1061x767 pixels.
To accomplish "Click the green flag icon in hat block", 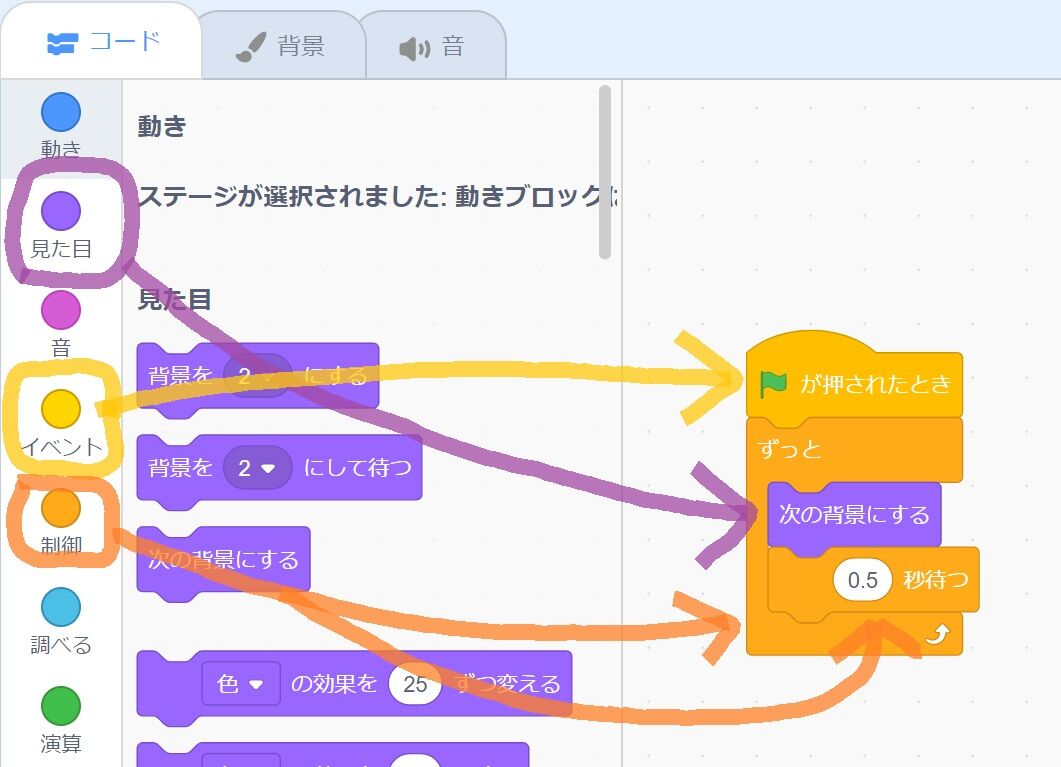I will 773,384.
